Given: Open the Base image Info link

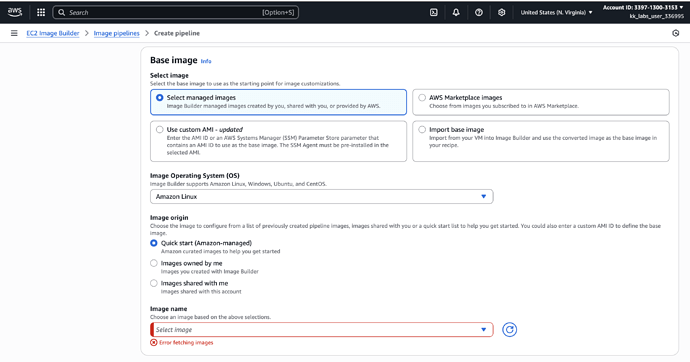Looking at the screenshot, I should tap(206, 61).
